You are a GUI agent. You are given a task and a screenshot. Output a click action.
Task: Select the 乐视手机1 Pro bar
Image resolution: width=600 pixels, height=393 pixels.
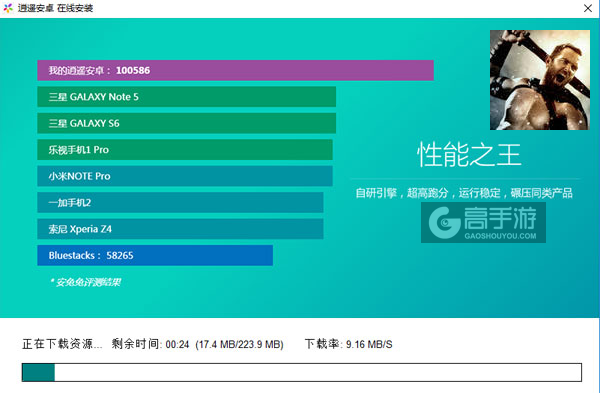pyautogui.click(x=185, y=150)
